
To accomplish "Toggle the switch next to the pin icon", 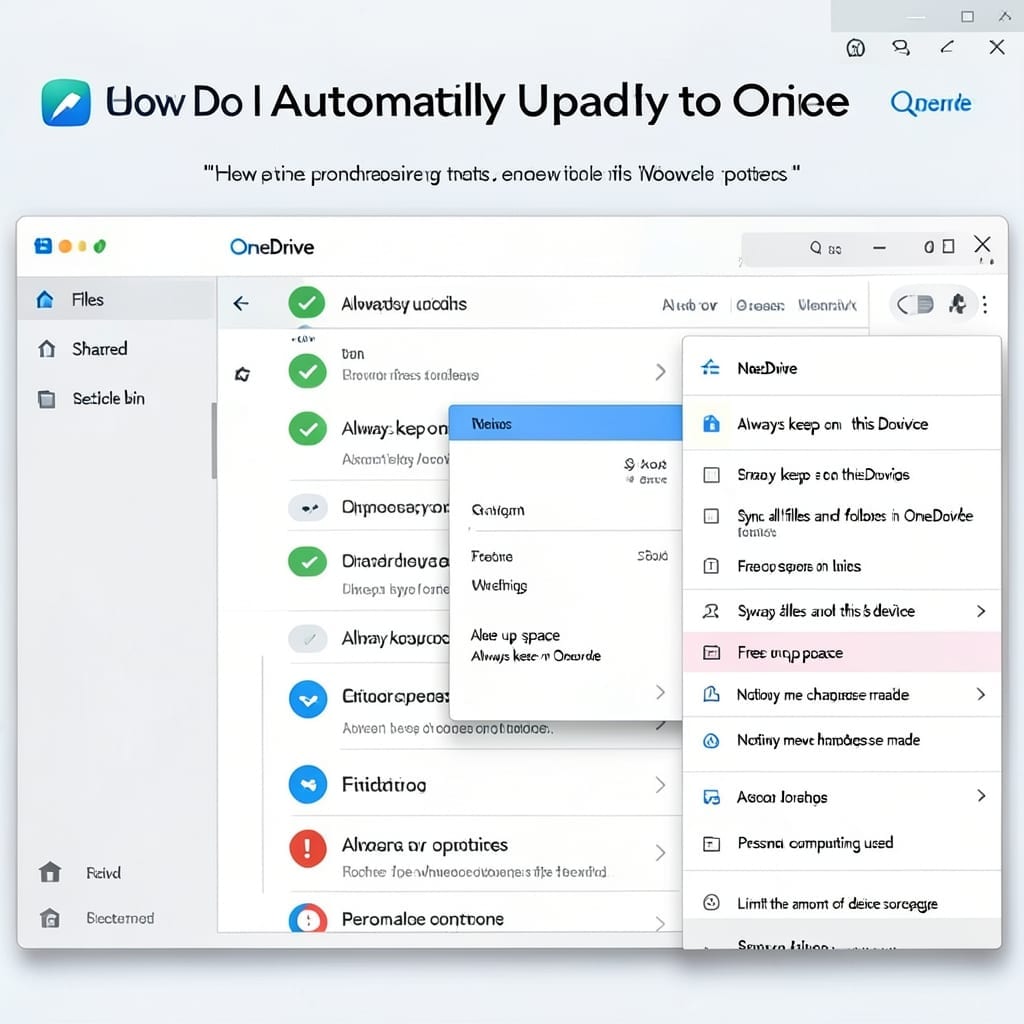I will [915, 304].
